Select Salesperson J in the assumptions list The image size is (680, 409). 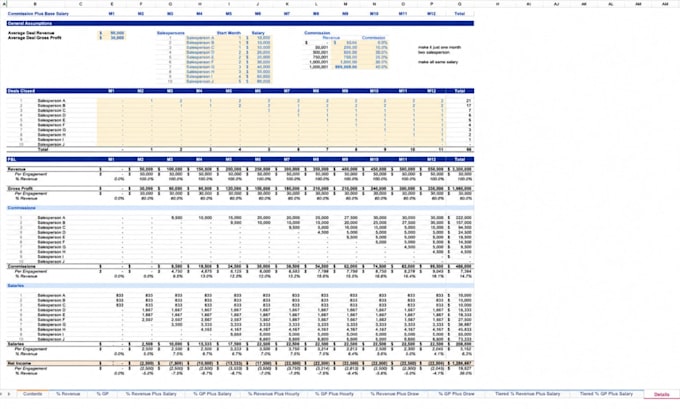[x=200, y=81]
